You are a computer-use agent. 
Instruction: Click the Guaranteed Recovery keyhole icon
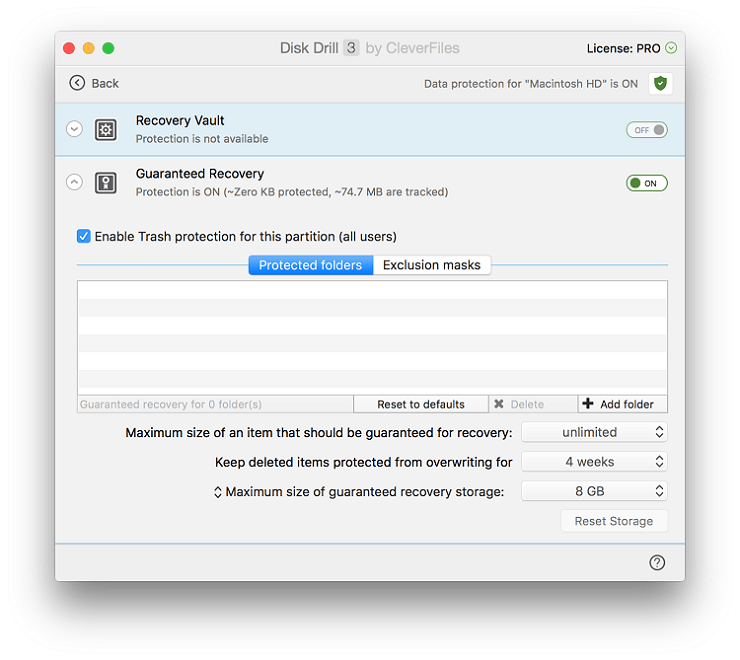(x=106, y=183)
